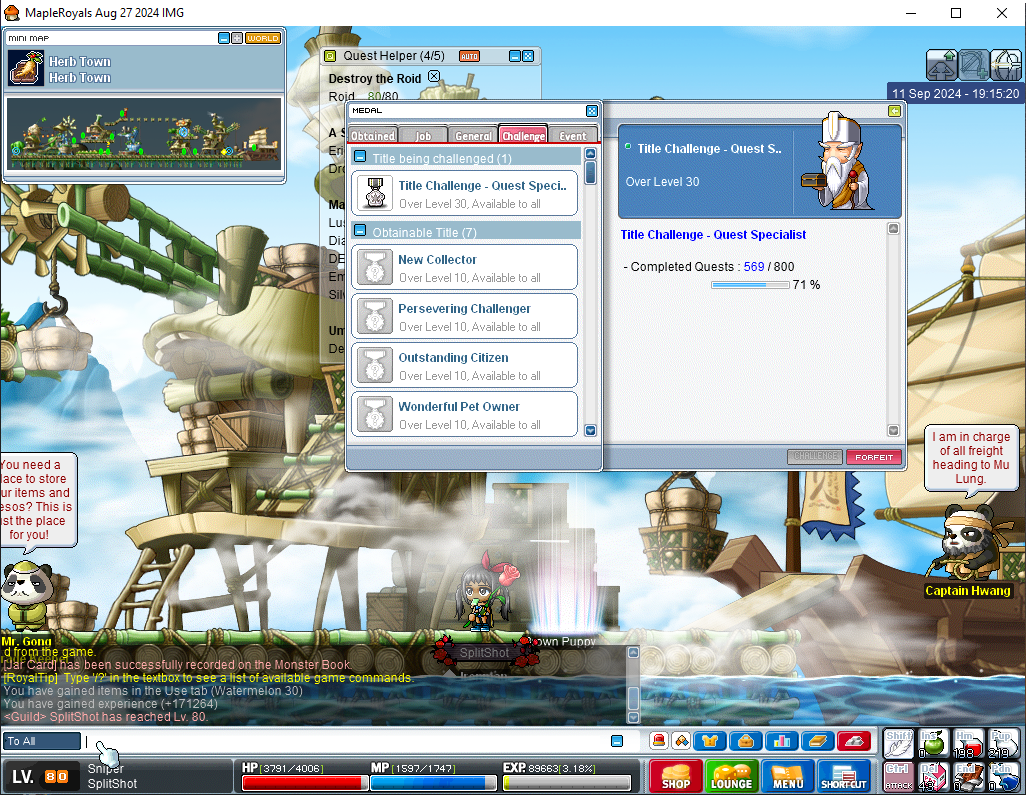Collapse Title being challenged section
1026x795 pixels.
360,158
